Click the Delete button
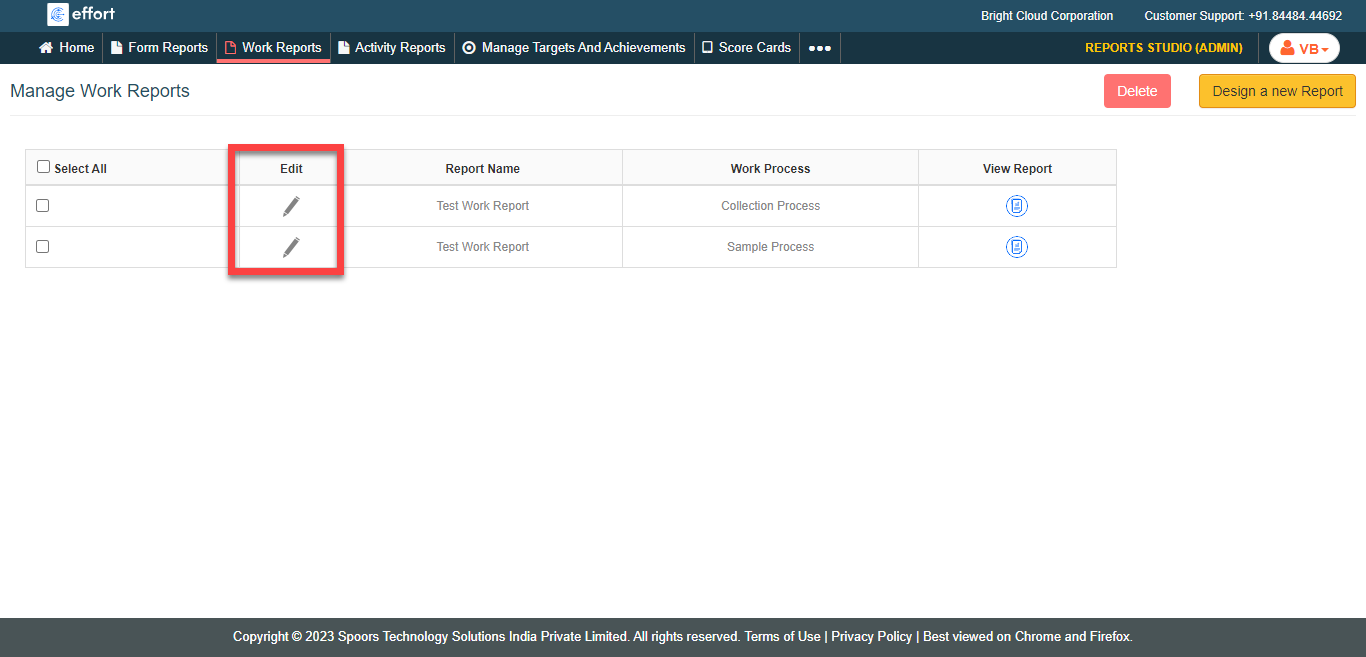The width and height of the screenshot is (1366, 657). [1137, 91]
